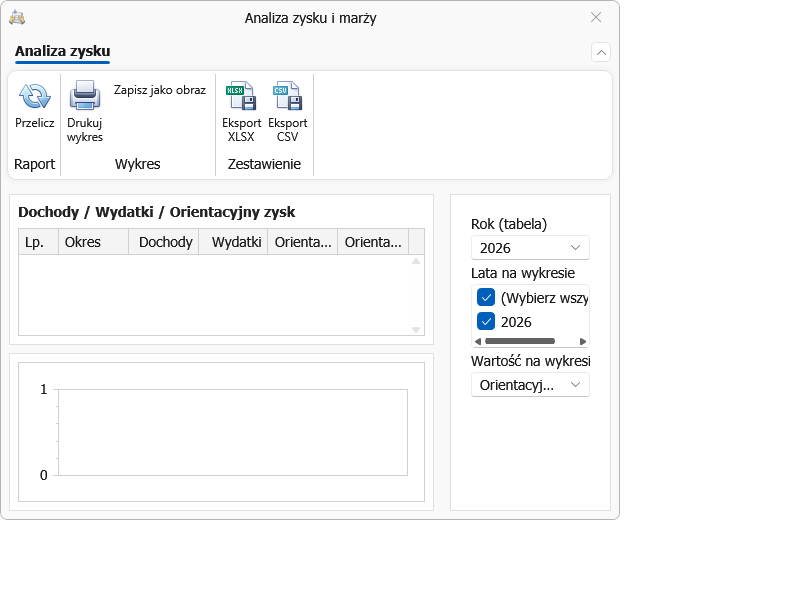Sort by the Lp. column header
The image size is (800, 600).
point(39,242)
